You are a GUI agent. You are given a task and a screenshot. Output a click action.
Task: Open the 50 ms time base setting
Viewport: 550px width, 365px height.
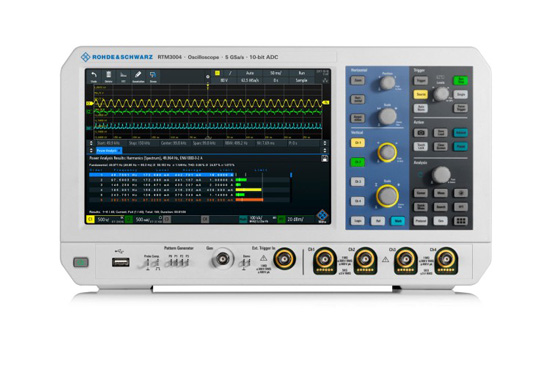coord(276,73)
